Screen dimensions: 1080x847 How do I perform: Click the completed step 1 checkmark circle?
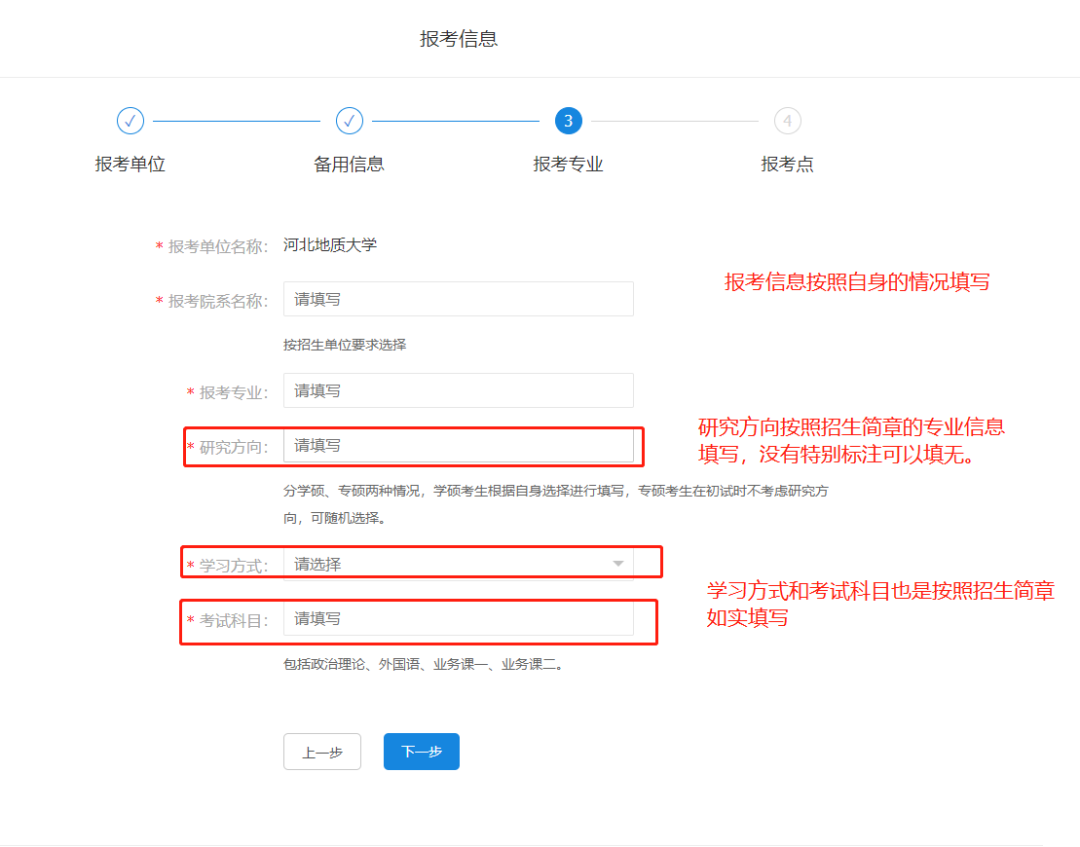[130, 121]
